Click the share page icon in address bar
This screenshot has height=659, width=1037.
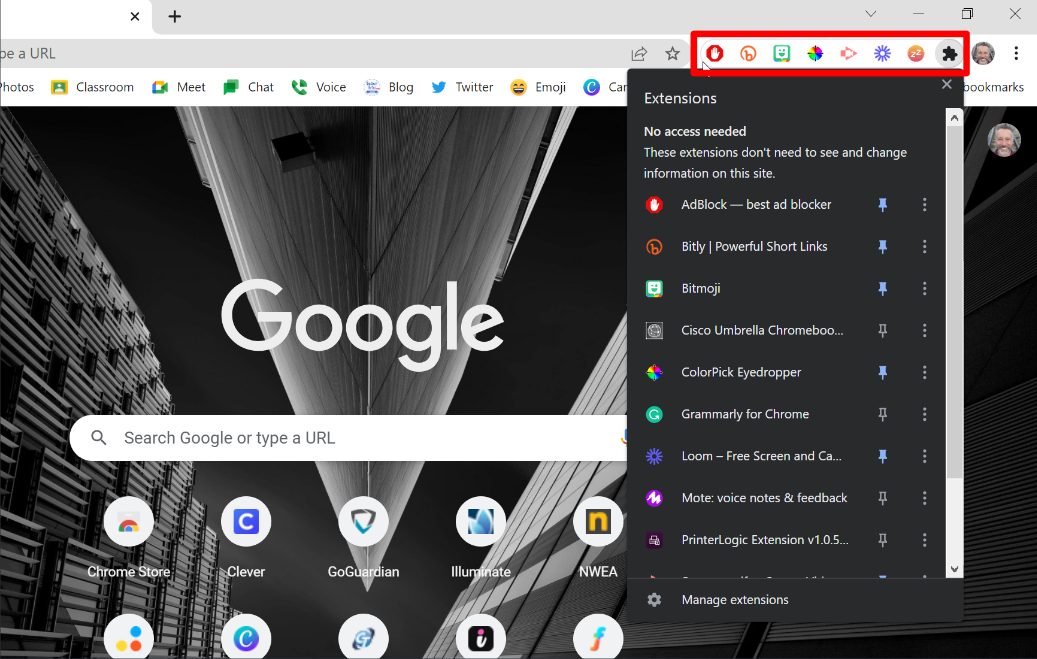point(639,54)
